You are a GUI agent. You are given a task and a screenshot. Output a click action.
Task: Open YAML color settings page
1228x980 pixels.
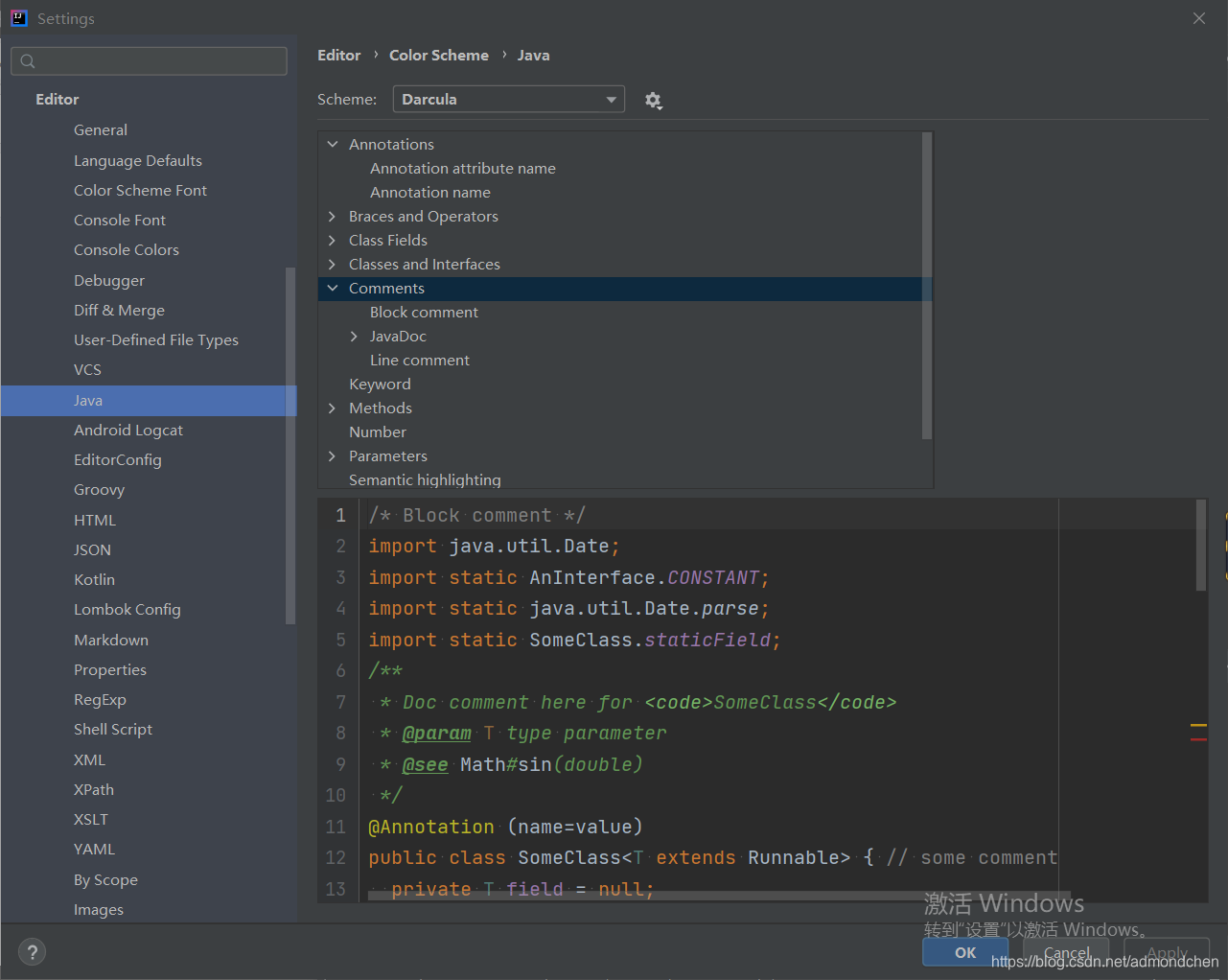pos(94,849)
